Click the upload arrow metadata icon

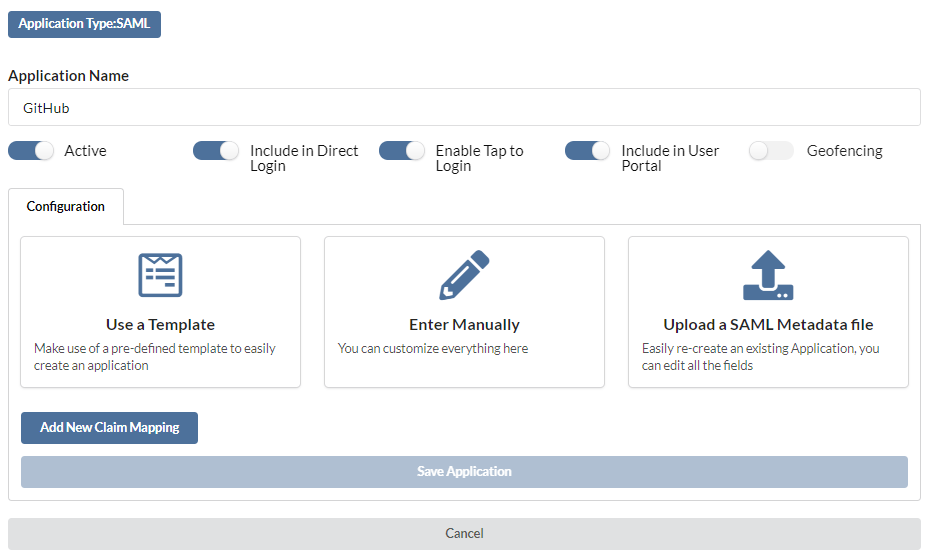pyautogui.click(x=768, y=275)
